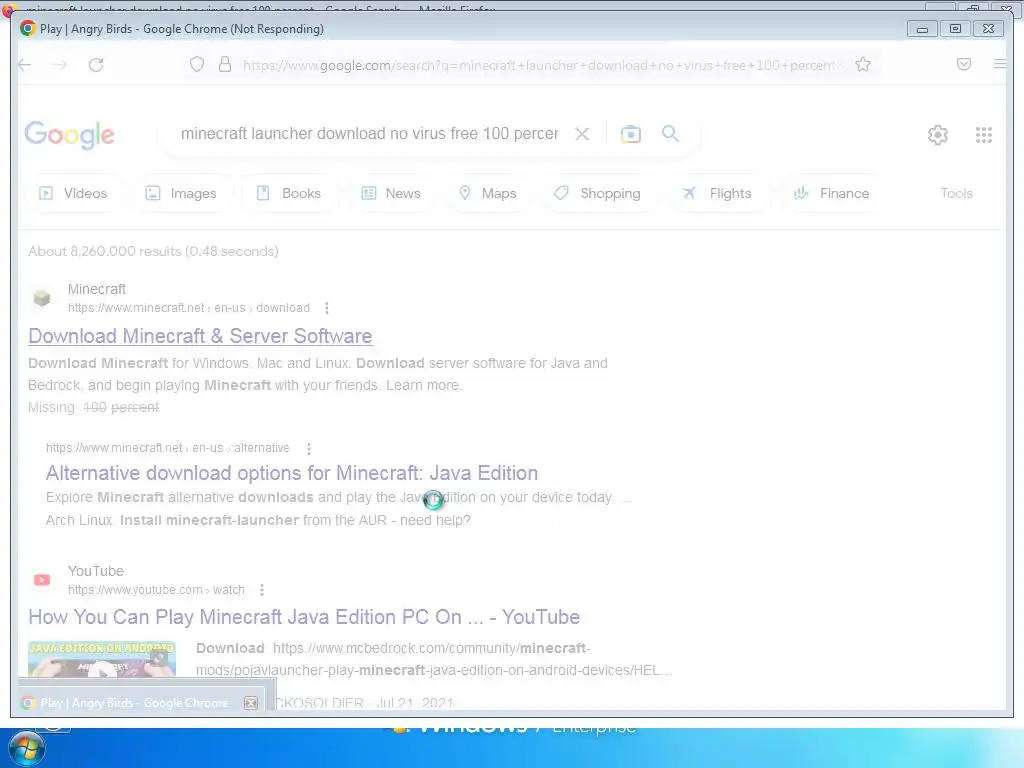Click the Minecraft result favicon
This screenshot has width=1024, height=768.
(42, 298)
